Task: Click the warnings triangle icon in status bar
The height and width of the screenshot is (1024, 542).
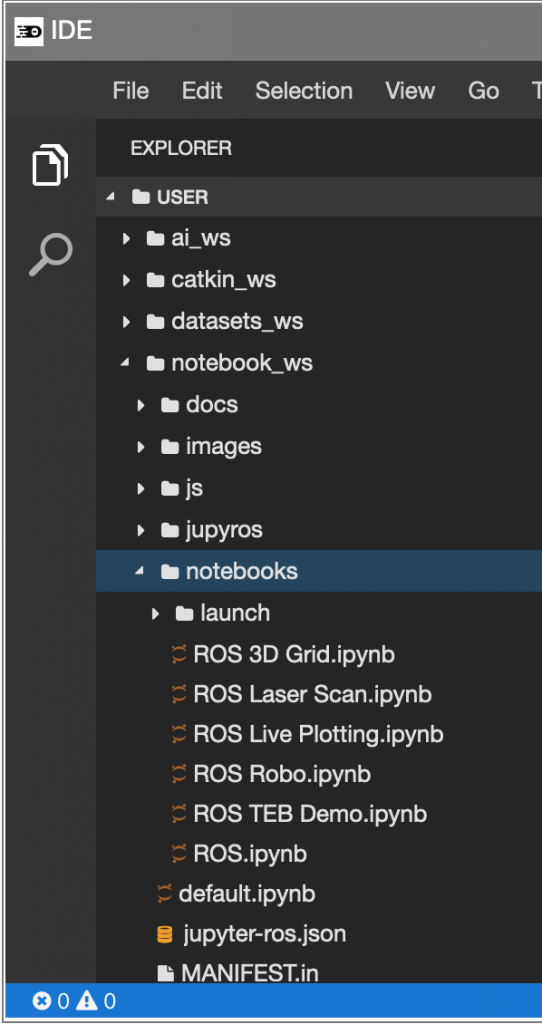Action: coord(87,1001)
